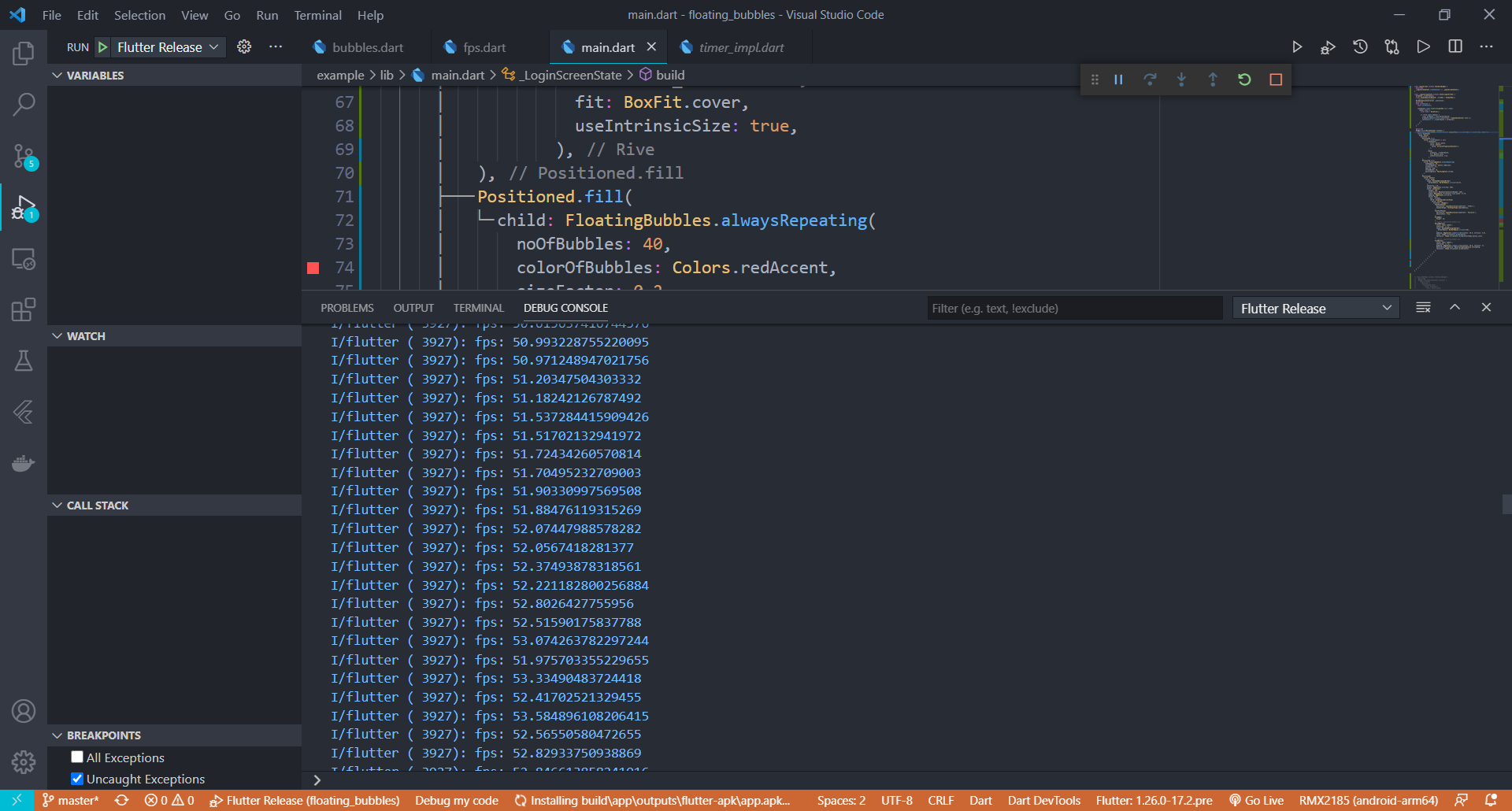This screenshot has height=811, width=1512.
Task: Open the Search view in activity bar
Action: tap(24, 104)
